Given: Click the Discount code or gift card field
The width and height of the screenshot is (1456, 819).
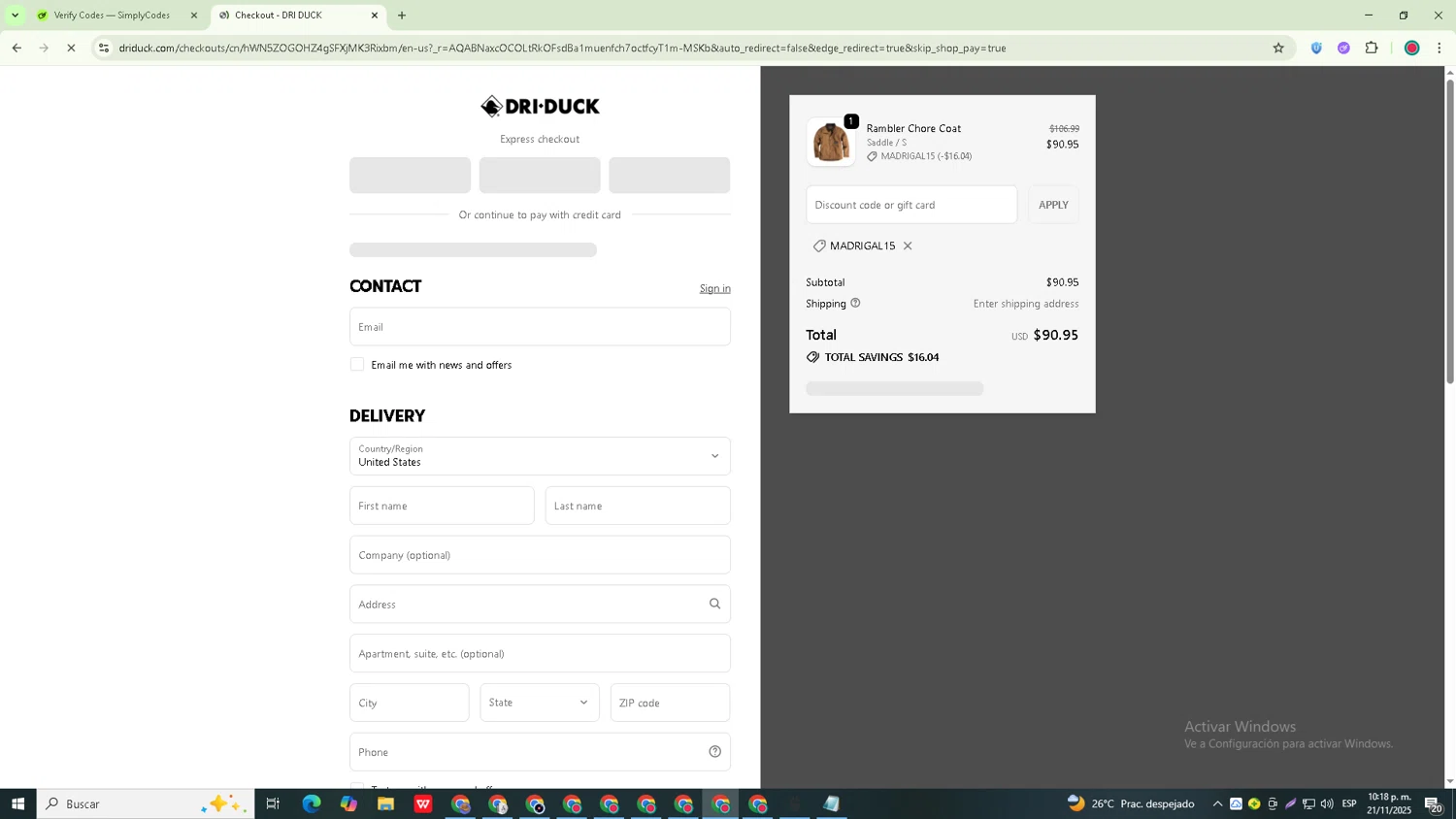Looking at the screenshot, I should pyautogui.click(x=911, y=205).
